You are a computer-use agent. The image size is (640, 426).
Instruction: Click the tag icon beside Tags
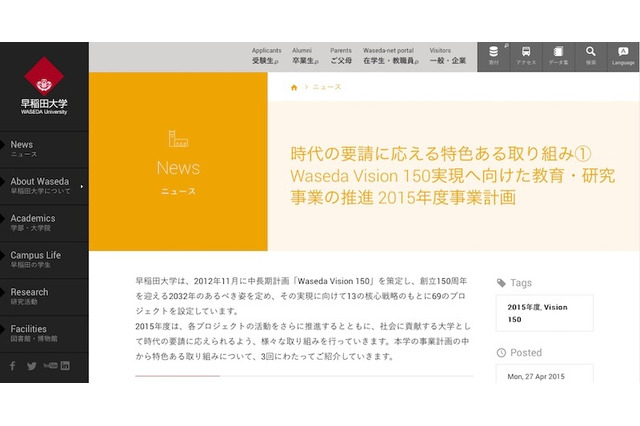[x=501, y=283]
